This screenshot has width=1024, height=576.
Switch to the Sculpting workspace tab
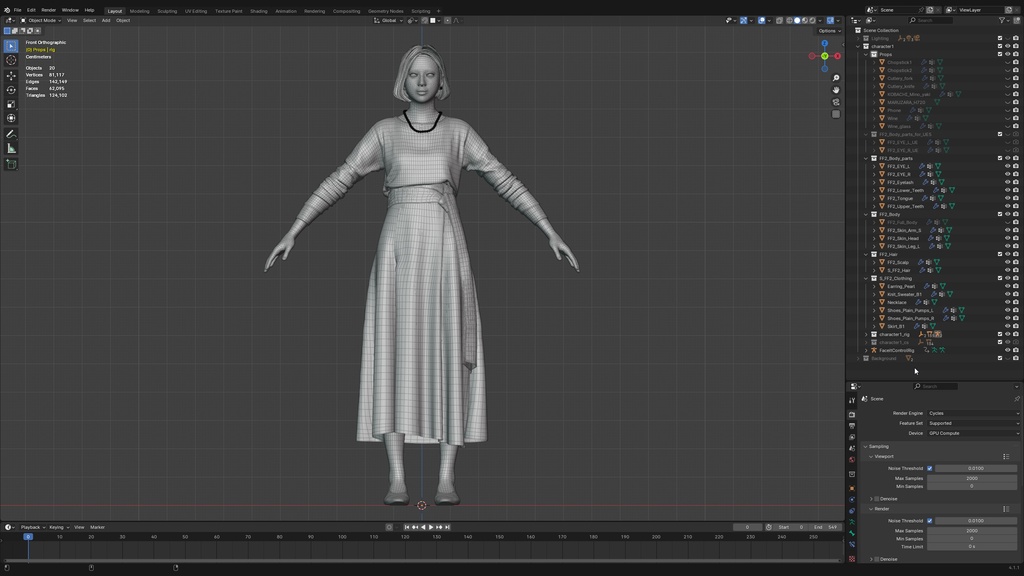click(x=170, y=11)
